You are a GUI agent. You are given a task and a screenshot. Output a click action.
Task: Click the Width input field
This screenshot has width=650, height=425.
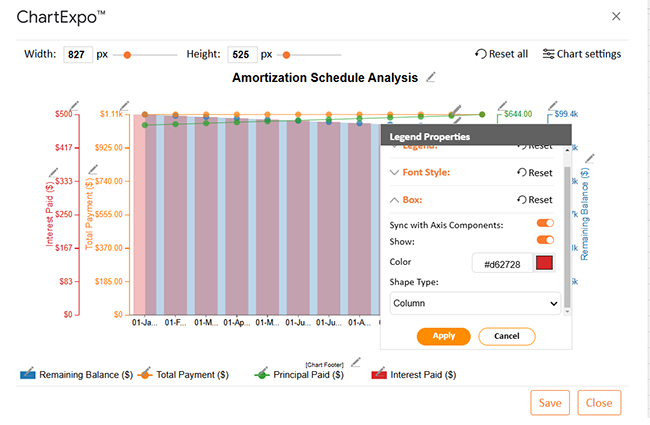pos(77,55)
